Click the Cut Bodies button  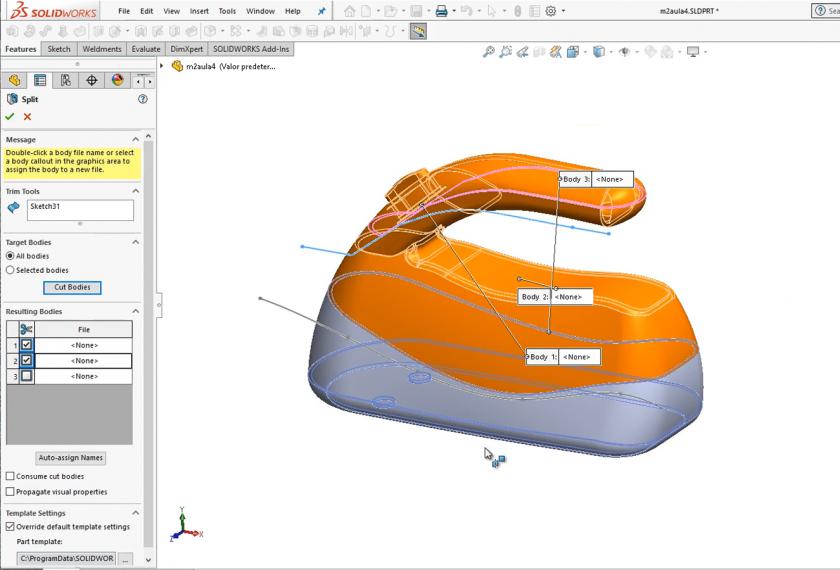tap(72, 287)
